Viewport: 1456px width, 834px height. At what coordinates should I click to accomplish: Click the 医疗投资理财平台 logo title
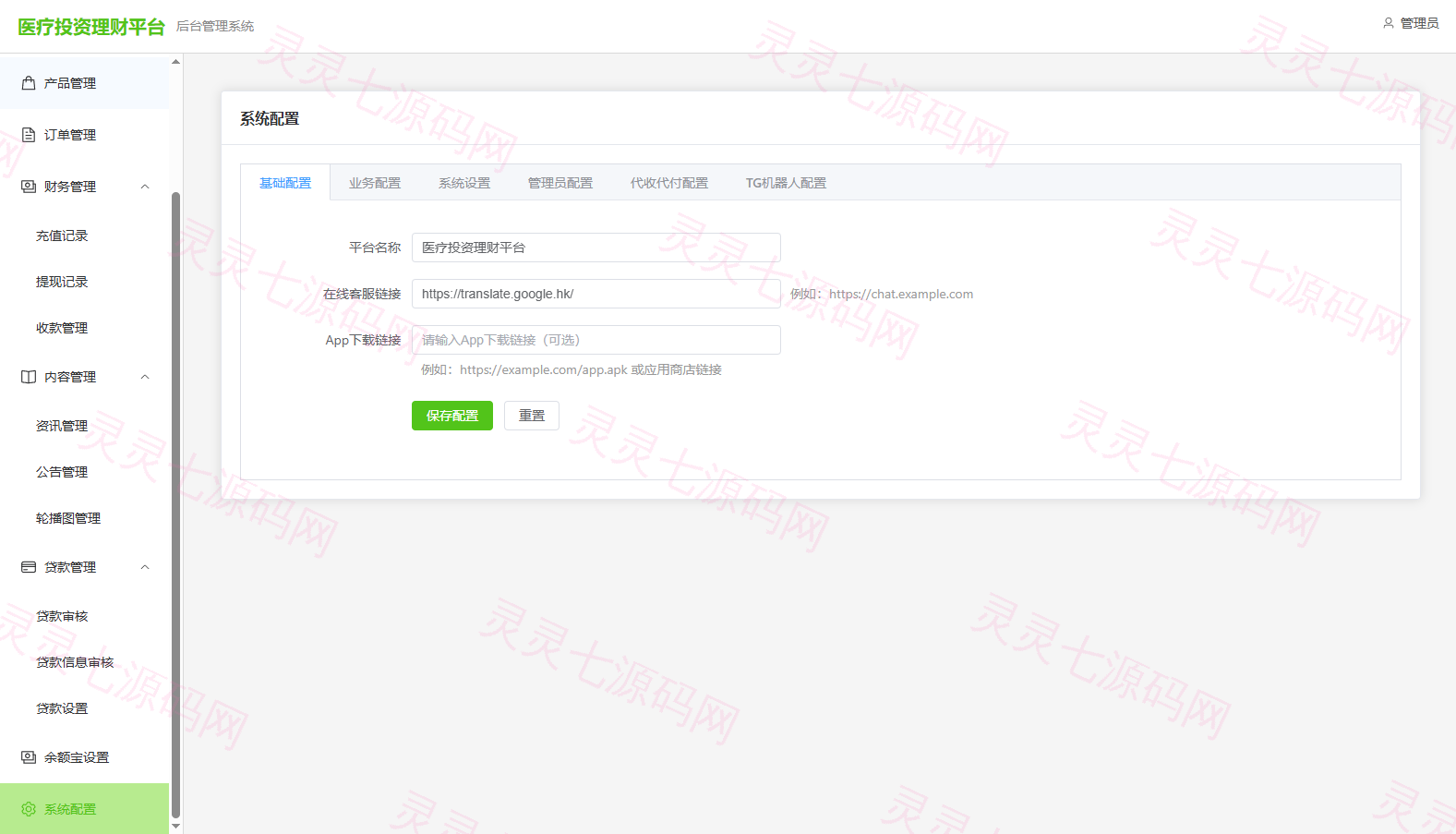click(91, 27)
